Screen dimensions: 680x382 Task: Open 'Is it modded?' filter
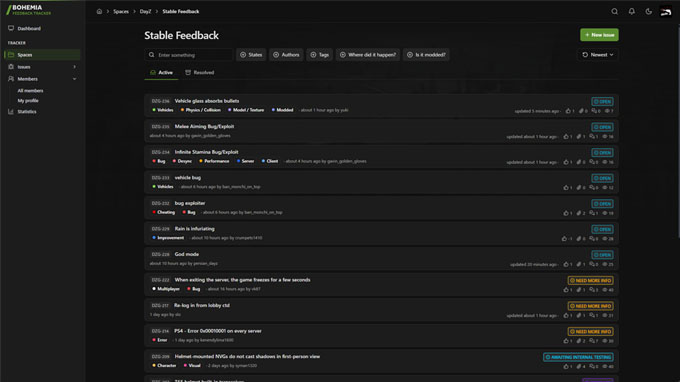coord(426,55)
